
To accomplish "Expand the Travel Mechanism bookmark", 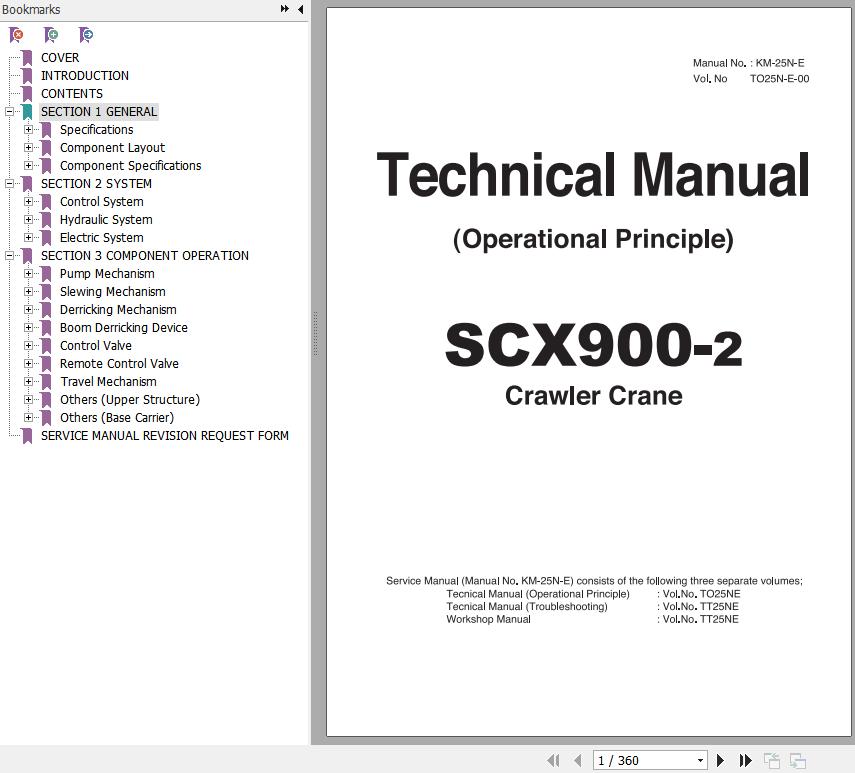I will pos(28,382).
